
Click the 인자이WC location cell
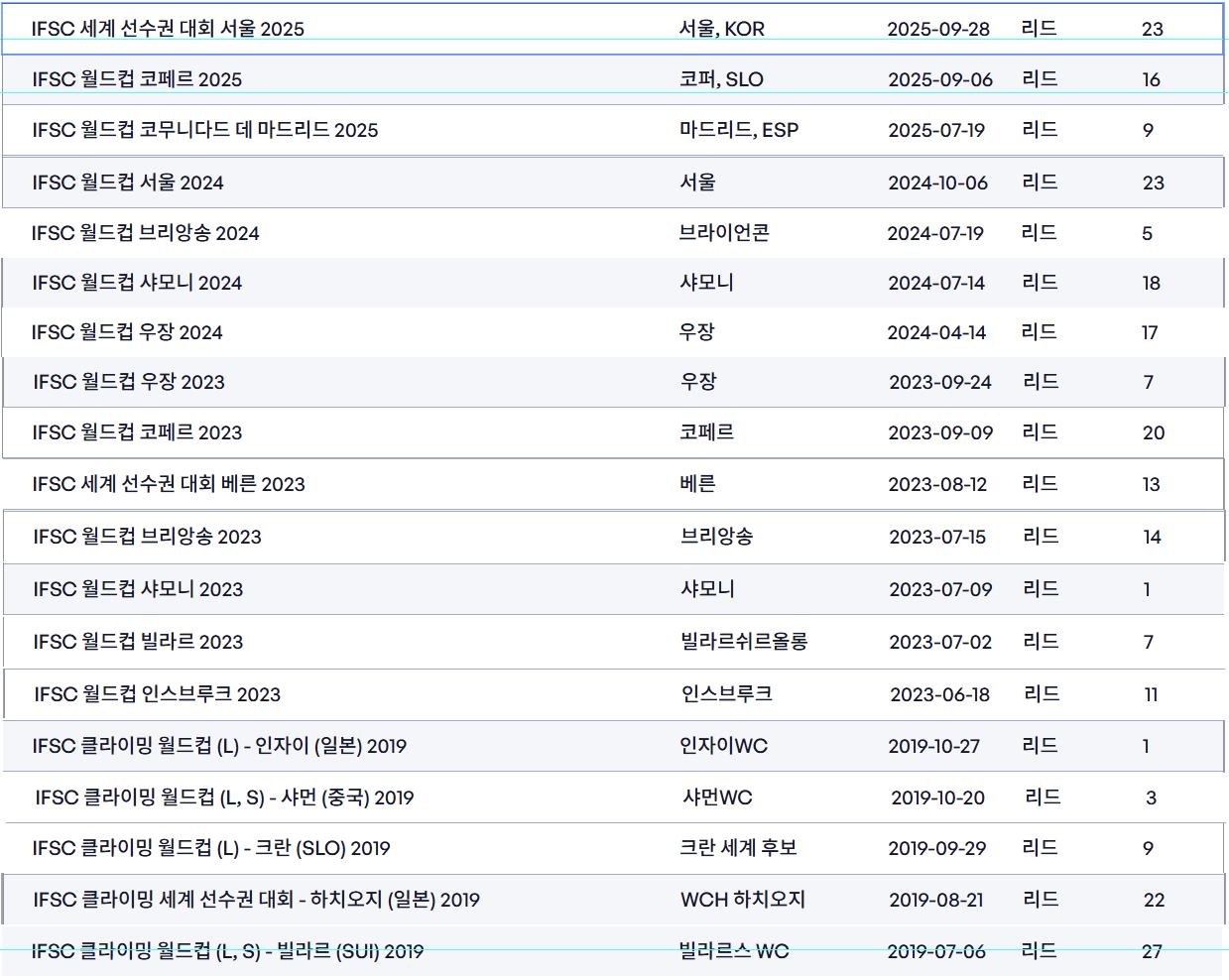click(x=723, y=746)
